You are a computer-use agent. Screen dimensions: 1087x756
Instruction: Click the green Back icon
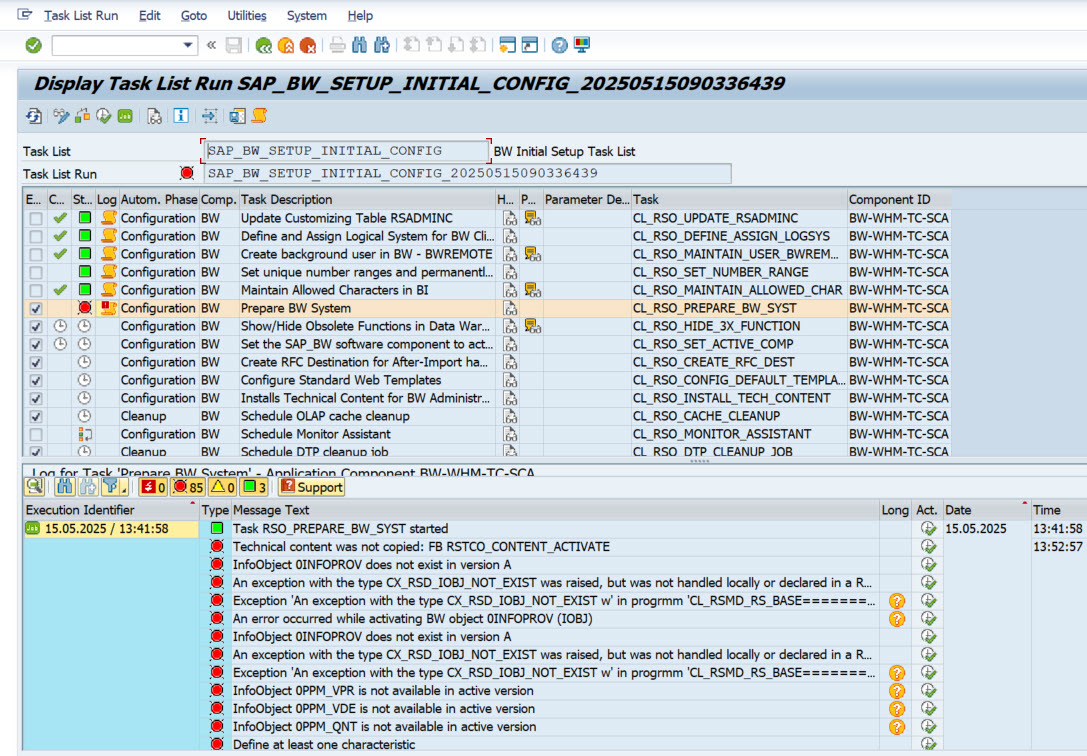click(263, 46)
